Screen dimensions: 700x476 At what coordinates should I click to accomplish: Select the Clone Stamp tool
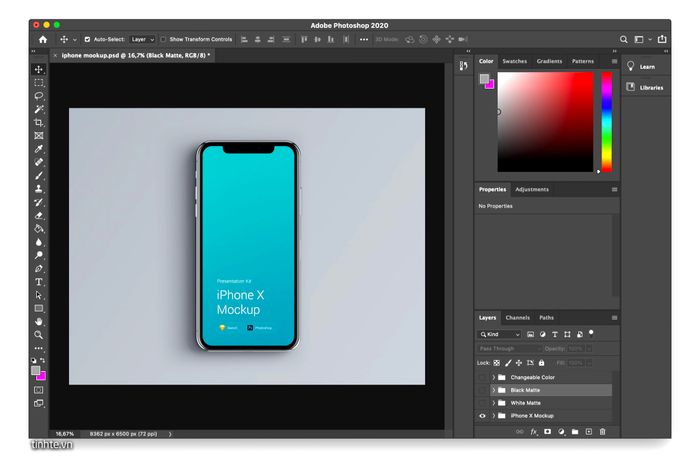coord(39,189)
